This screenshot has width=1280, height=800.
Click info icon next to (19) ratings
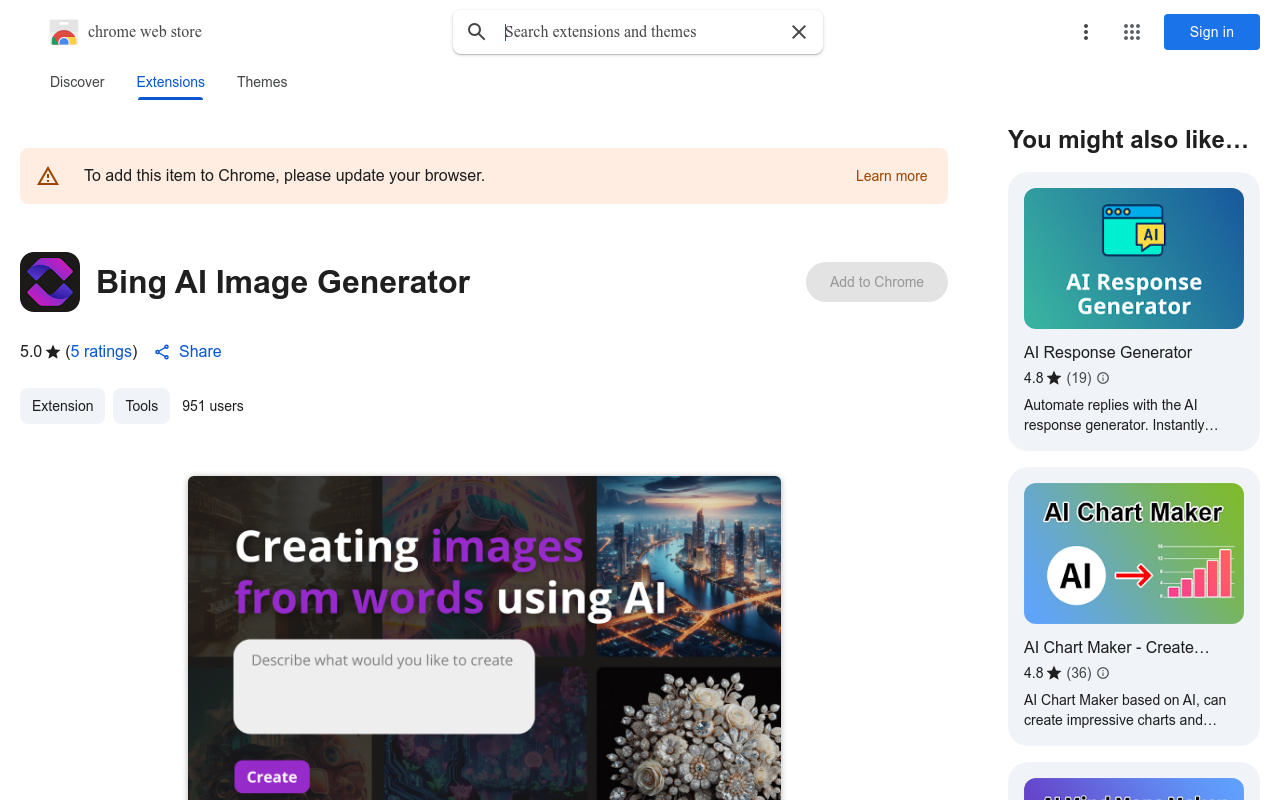pos(1103,378)
